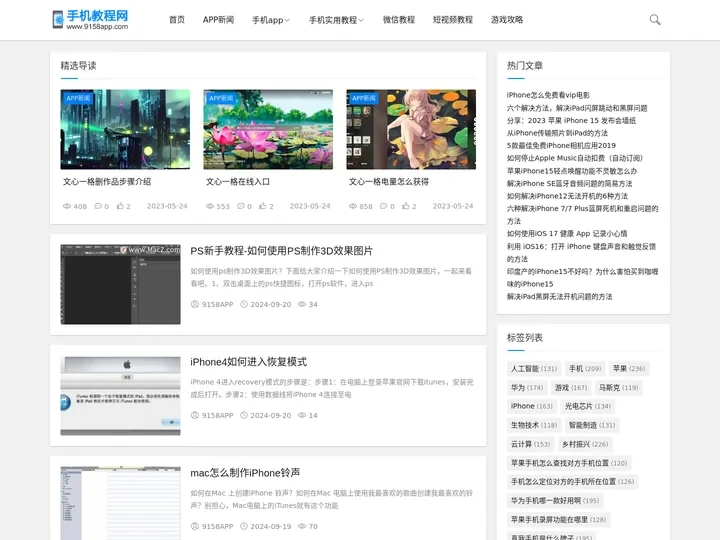Click the views eye icon beside 408
The image size is (720, 540).
67,206
